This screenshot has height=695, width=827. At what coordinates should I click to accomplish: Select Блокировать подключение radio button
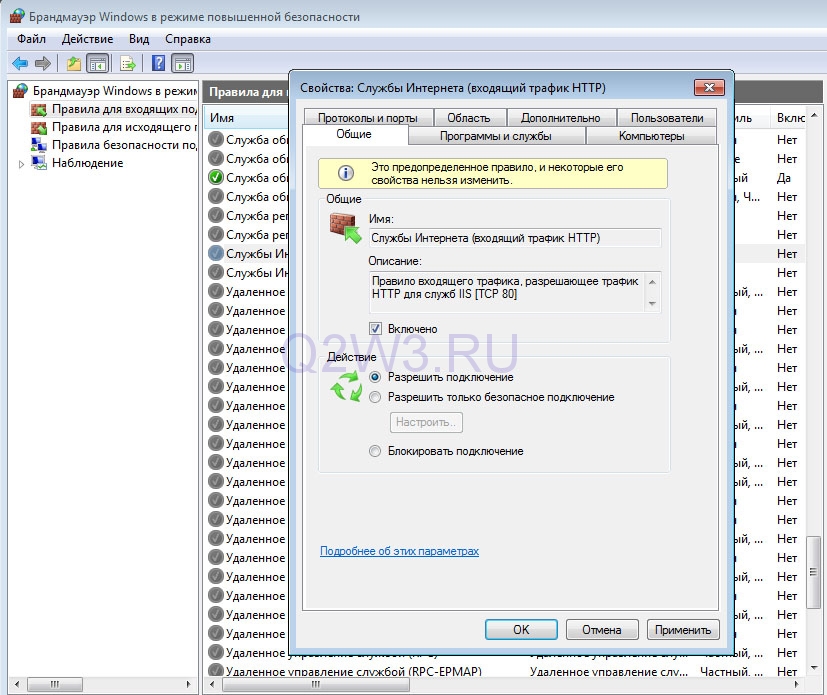[375, 451]
